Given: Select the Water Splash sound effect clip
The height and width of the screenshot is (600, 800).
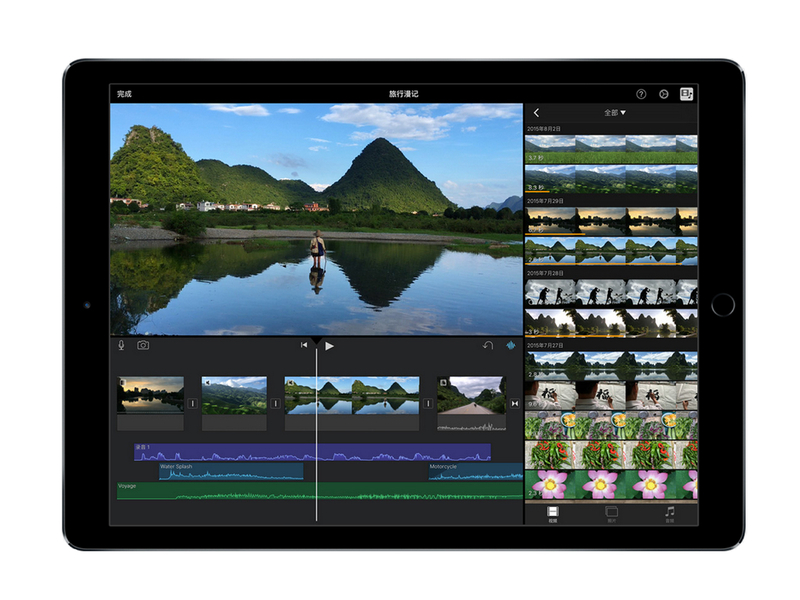Looking at the screenshot, I should pyautogui.click(x=231, y=471).
